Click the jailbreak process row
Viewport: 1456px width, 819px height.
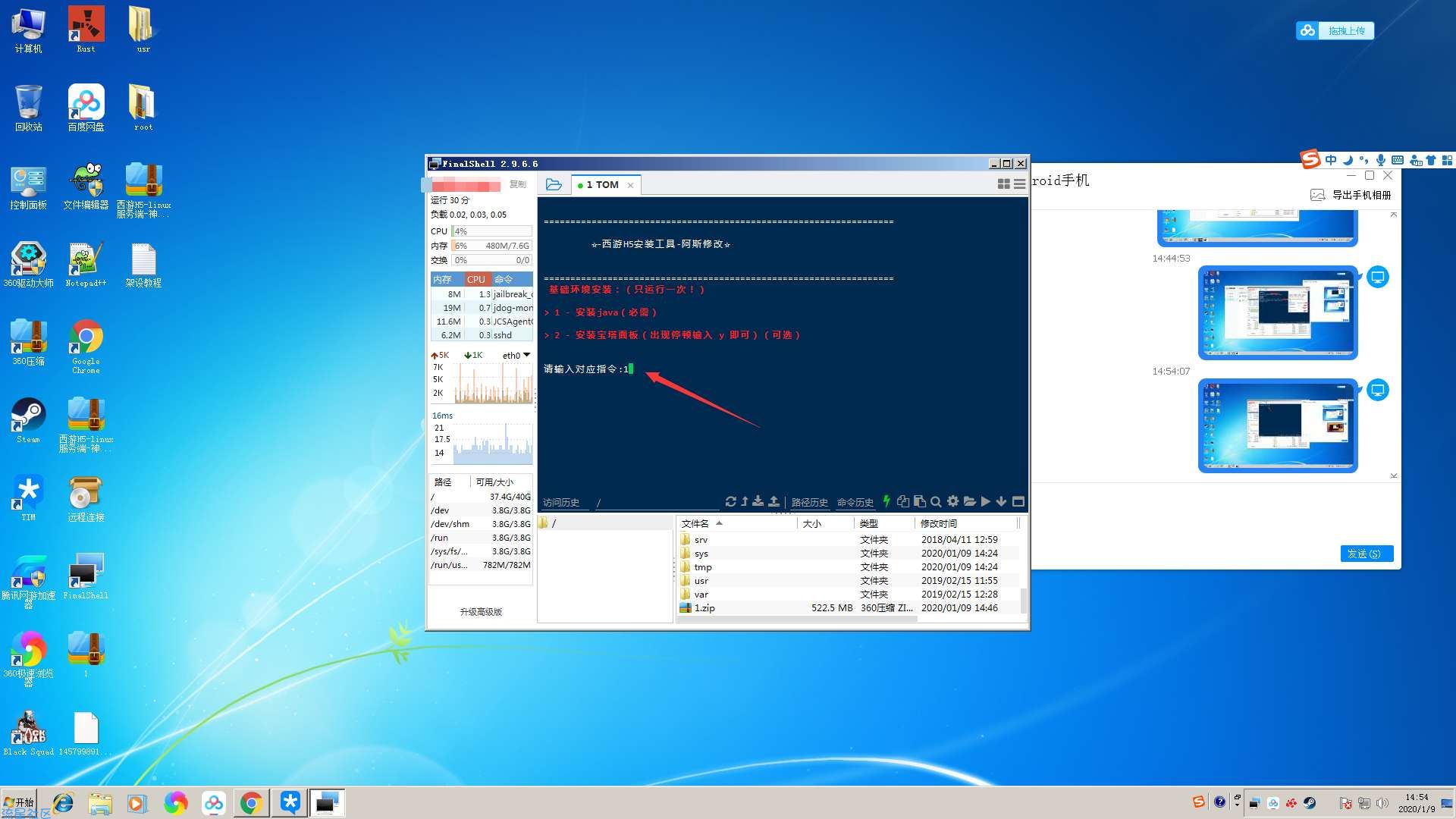click(482, 294)
